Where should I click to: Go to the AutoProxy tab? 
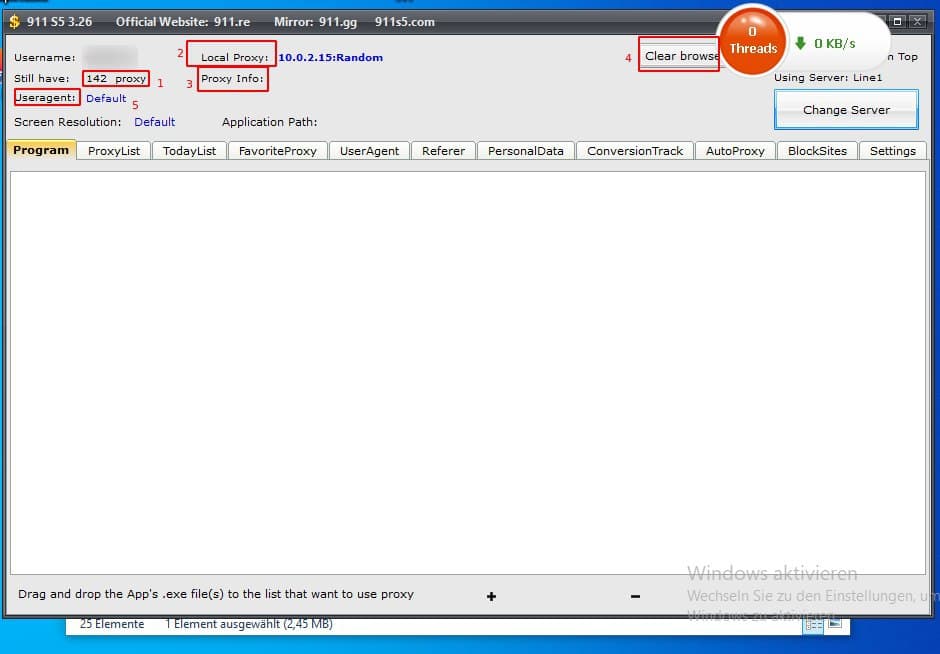[x=735, y=151]
